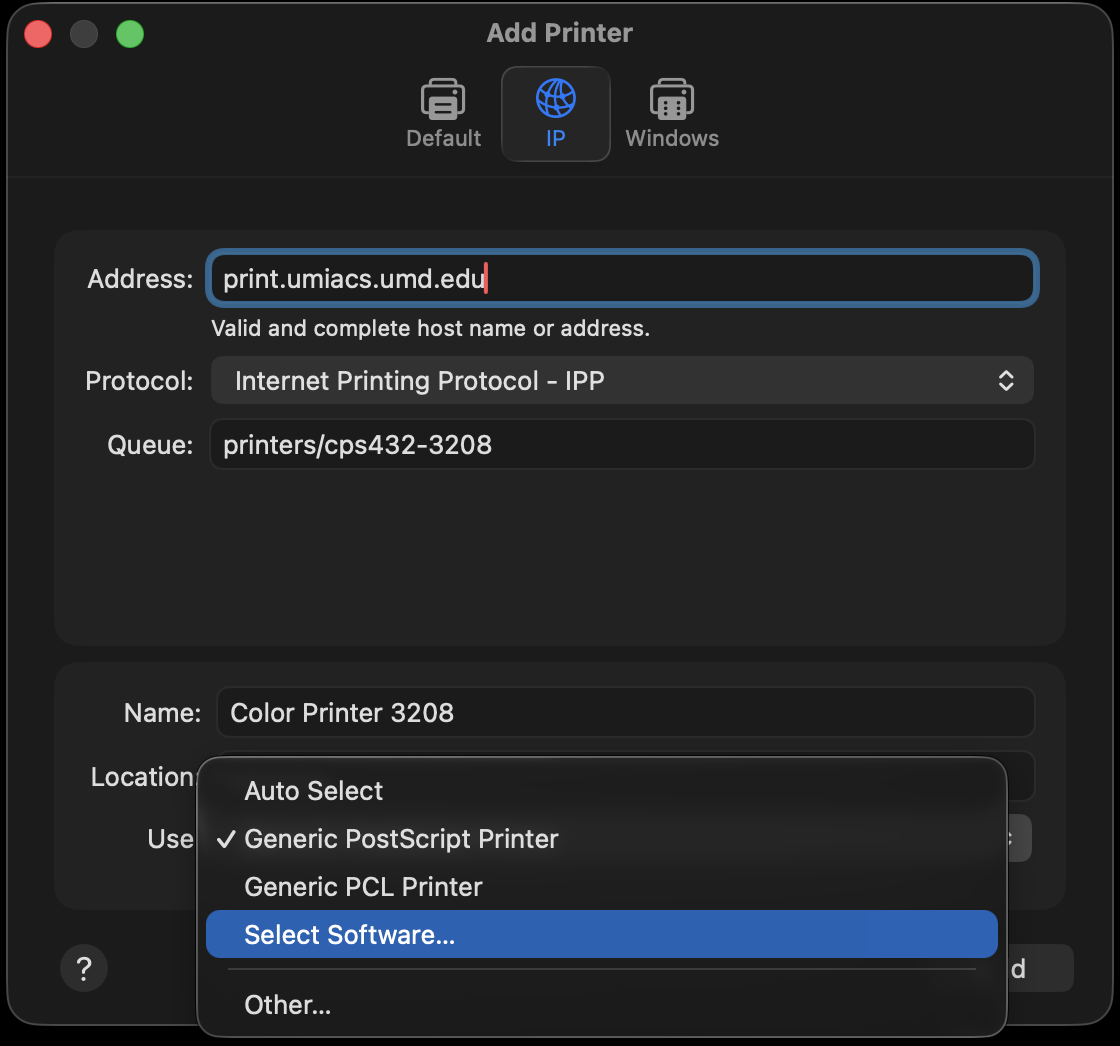Click the visible edge of Location field
Viewport: 1120px width, 1046px height.
[1020, 776]
